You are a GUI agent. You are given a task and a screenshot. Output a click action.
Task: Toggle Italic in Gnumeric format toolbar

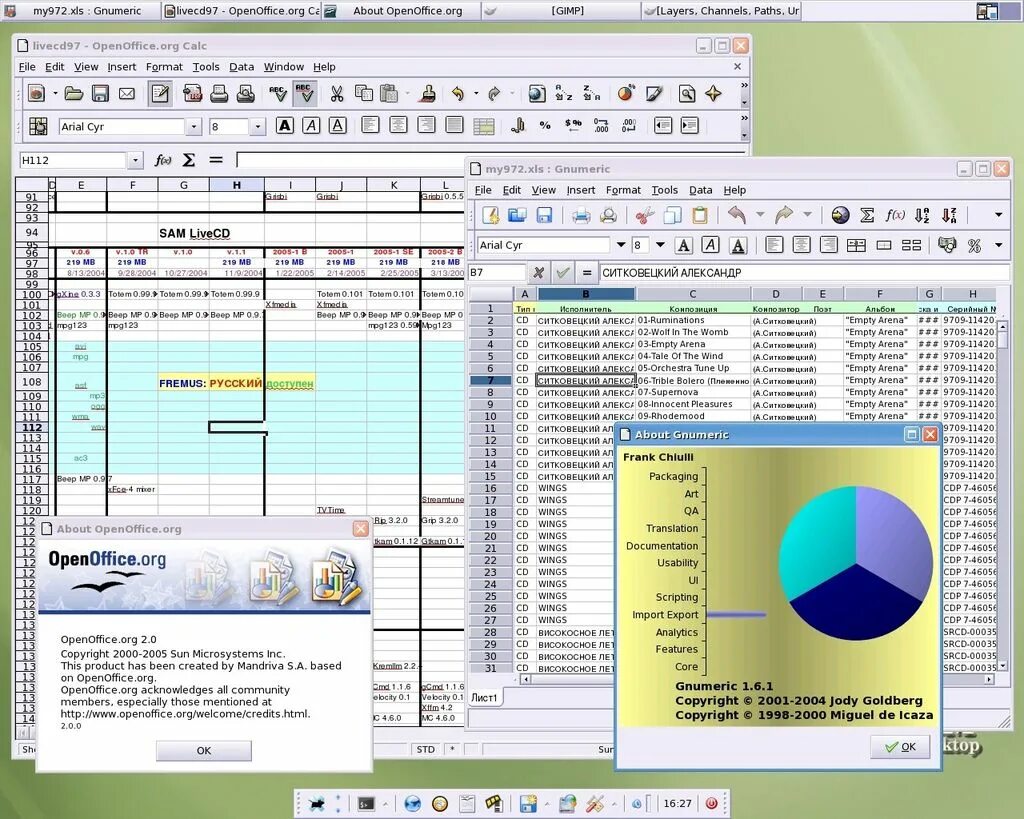point(711,245)
